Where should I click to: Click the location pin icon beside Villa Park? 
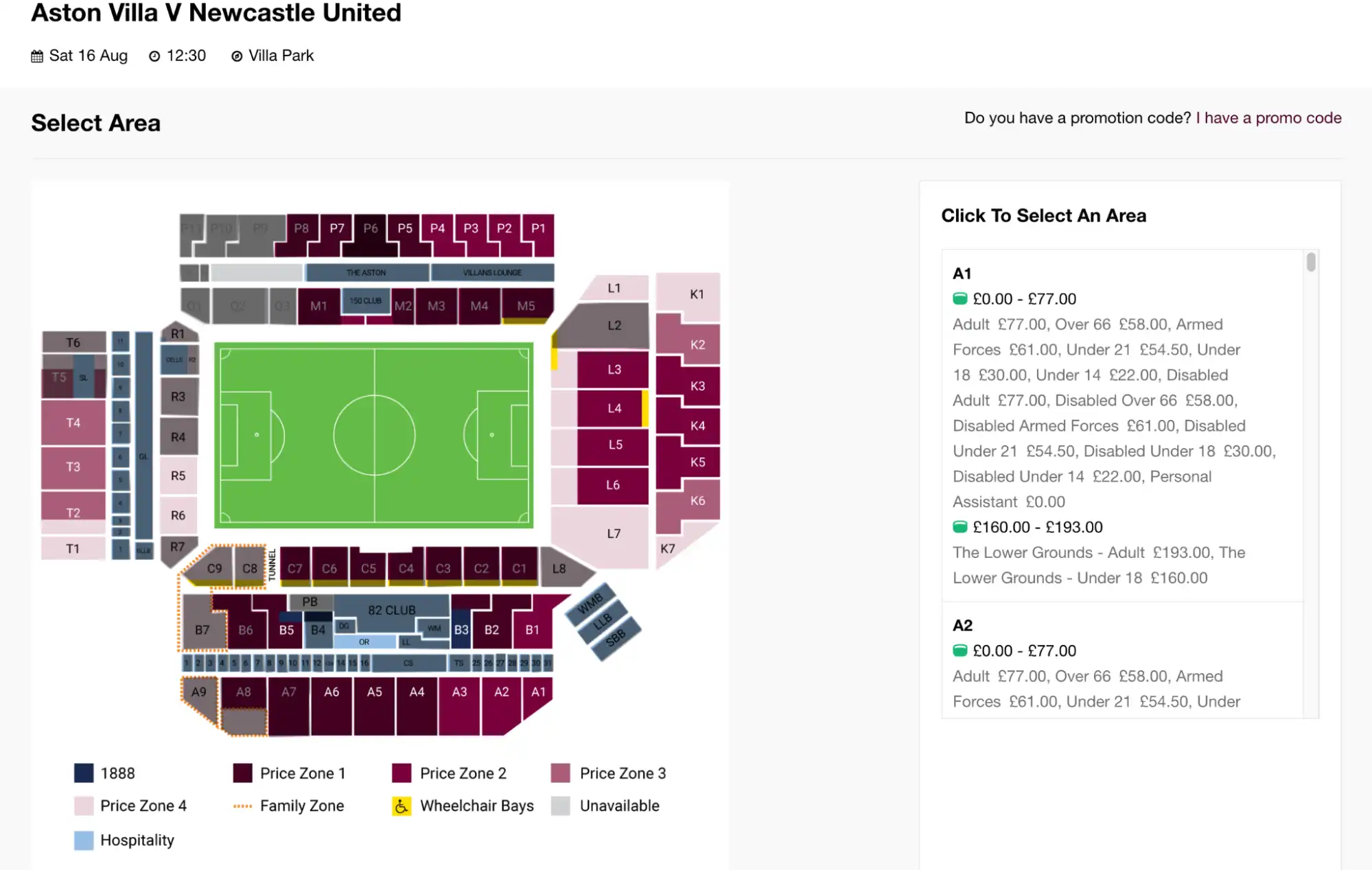click(237, 55)
